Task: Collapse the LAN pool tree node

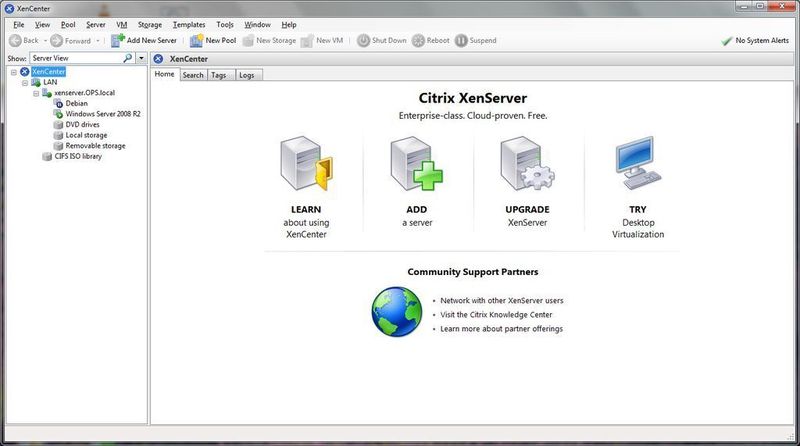Action: pos(25,83)
